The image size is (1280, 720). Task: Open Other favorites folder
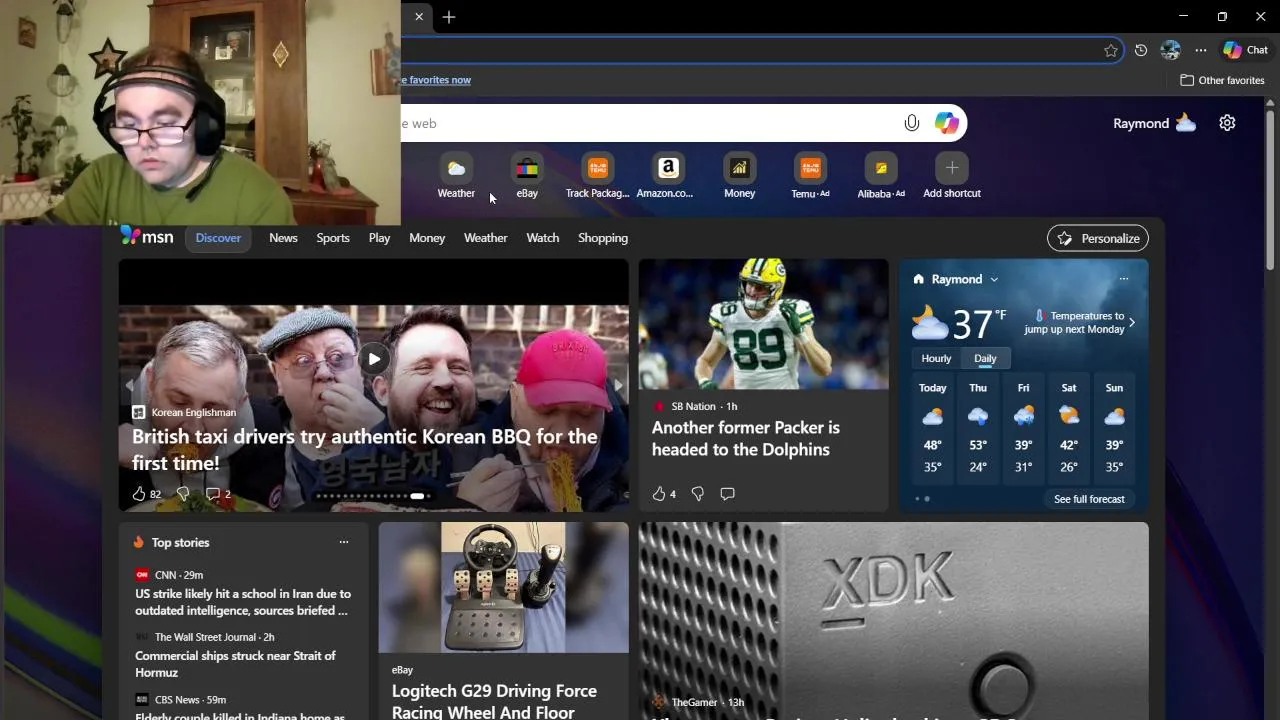click(x=1222, y=80)
